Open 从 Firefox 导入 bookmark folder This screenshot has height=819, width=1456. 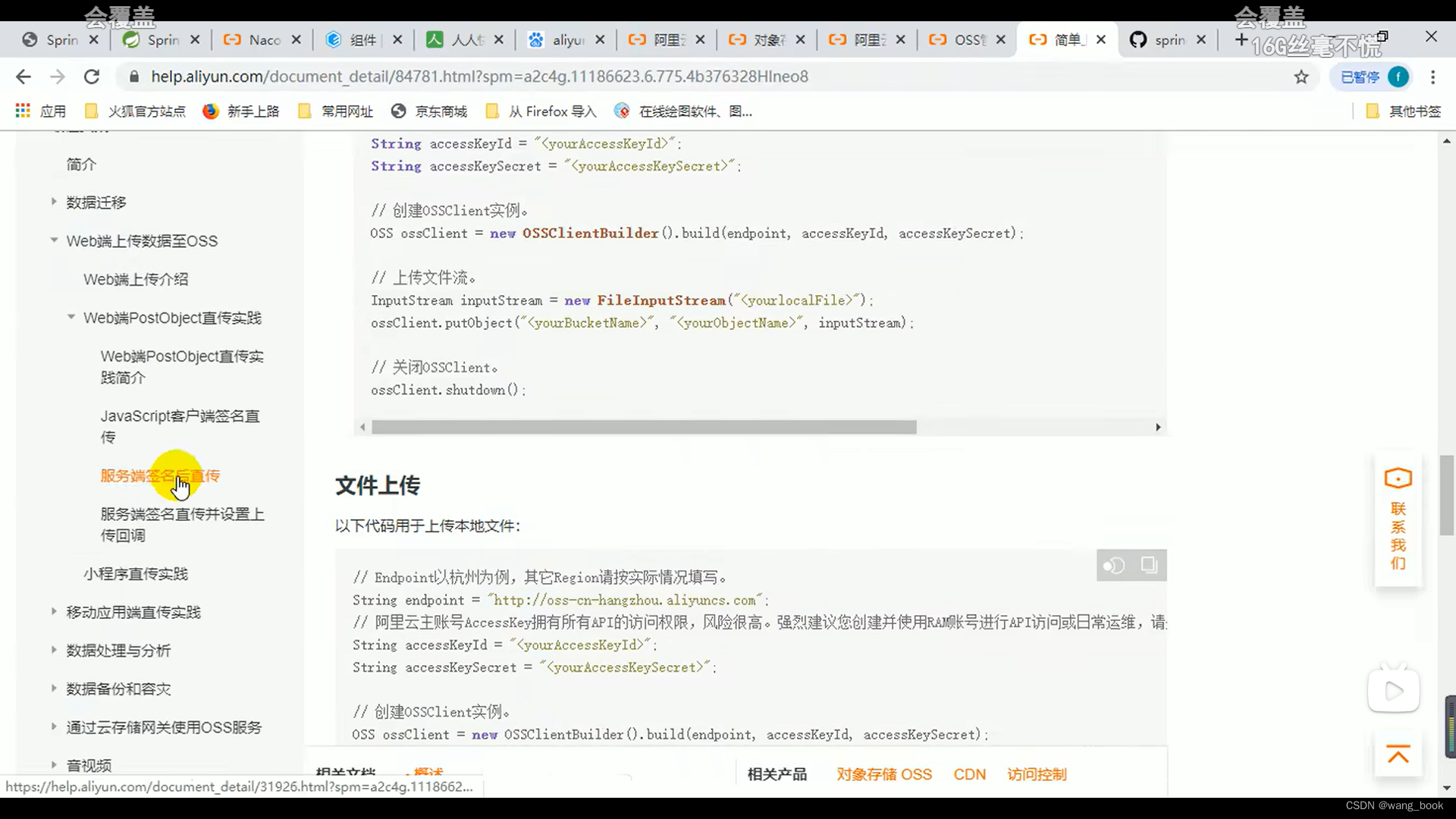(x=541, y=111)
